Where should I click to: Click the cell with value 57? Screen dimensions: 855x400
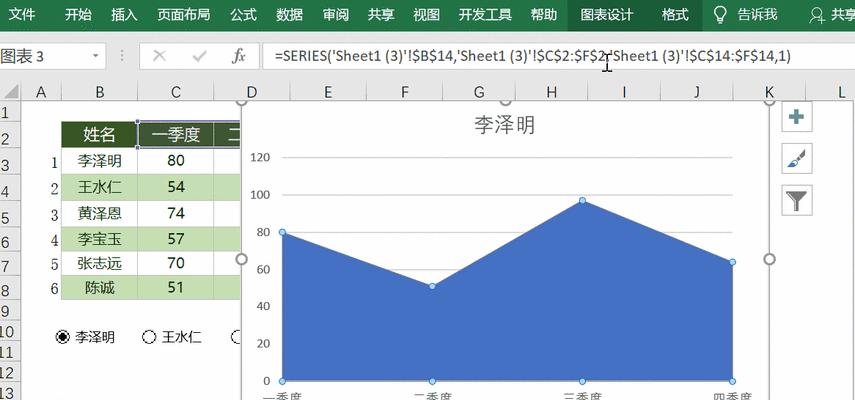point(176,239)
